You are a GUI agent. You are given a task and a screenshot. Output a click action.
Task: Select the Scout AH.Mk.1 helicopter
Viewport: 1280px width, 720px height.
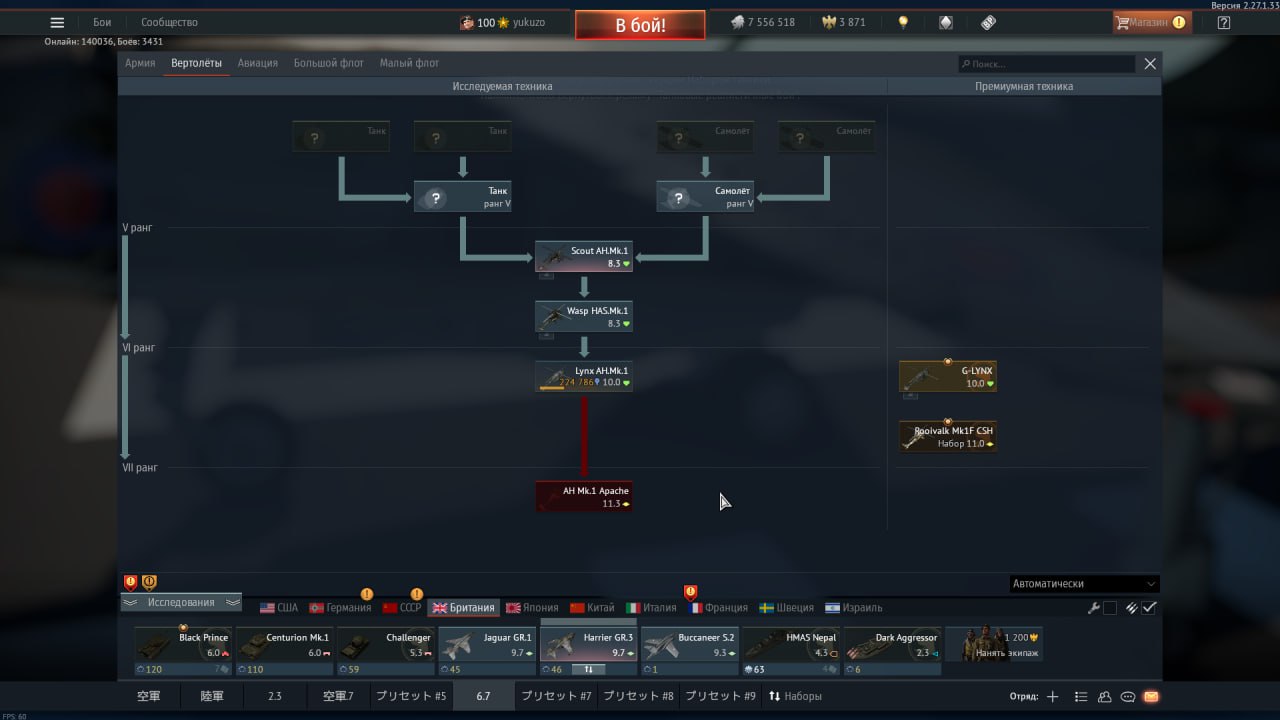tap(584, 256)
